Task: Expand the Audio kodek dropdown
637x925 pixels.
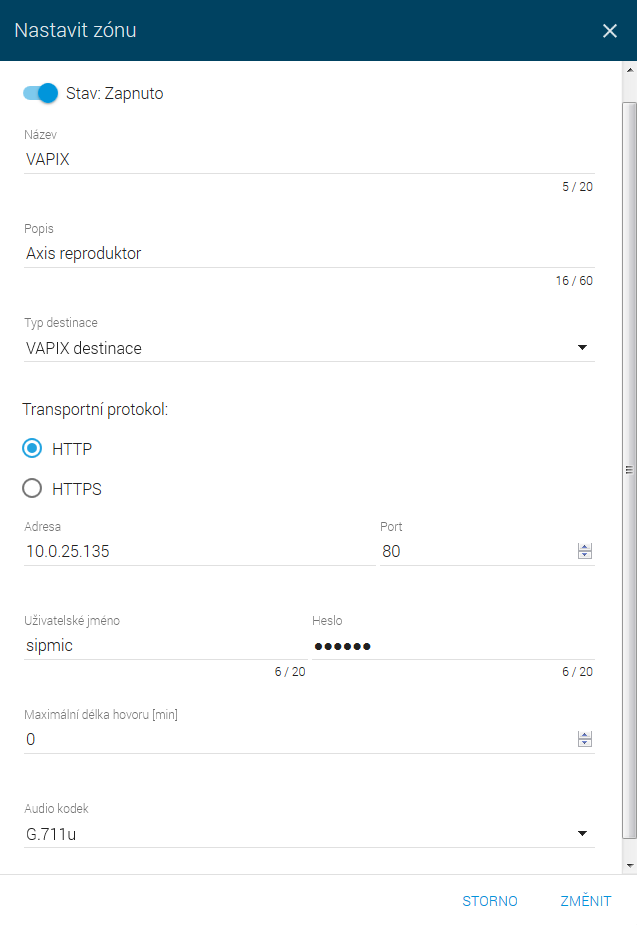Action: tap(308, 833)
